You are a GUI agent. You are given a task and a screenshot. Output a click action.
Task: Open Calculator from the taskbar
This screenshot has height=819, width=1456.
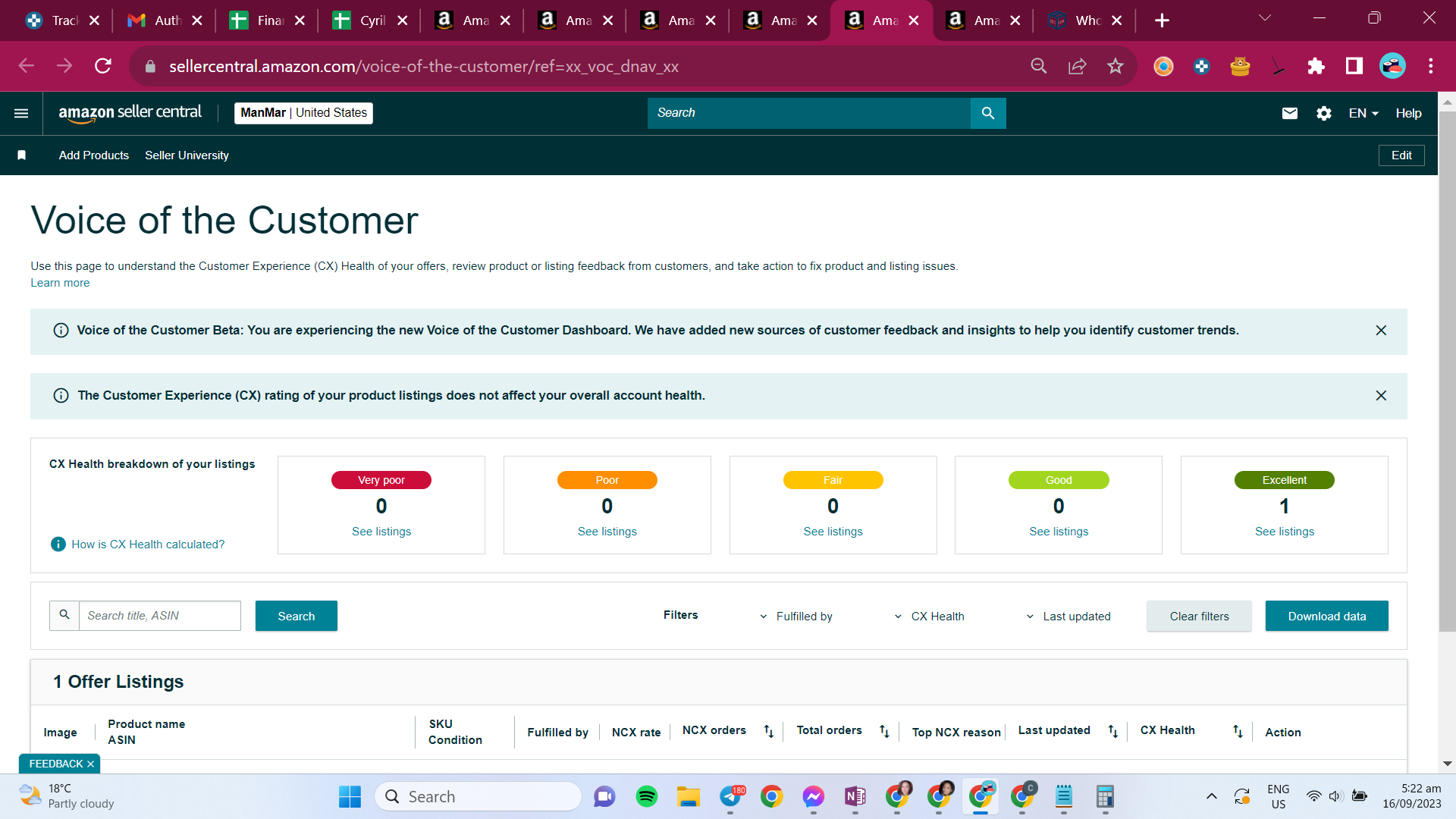1105,796
